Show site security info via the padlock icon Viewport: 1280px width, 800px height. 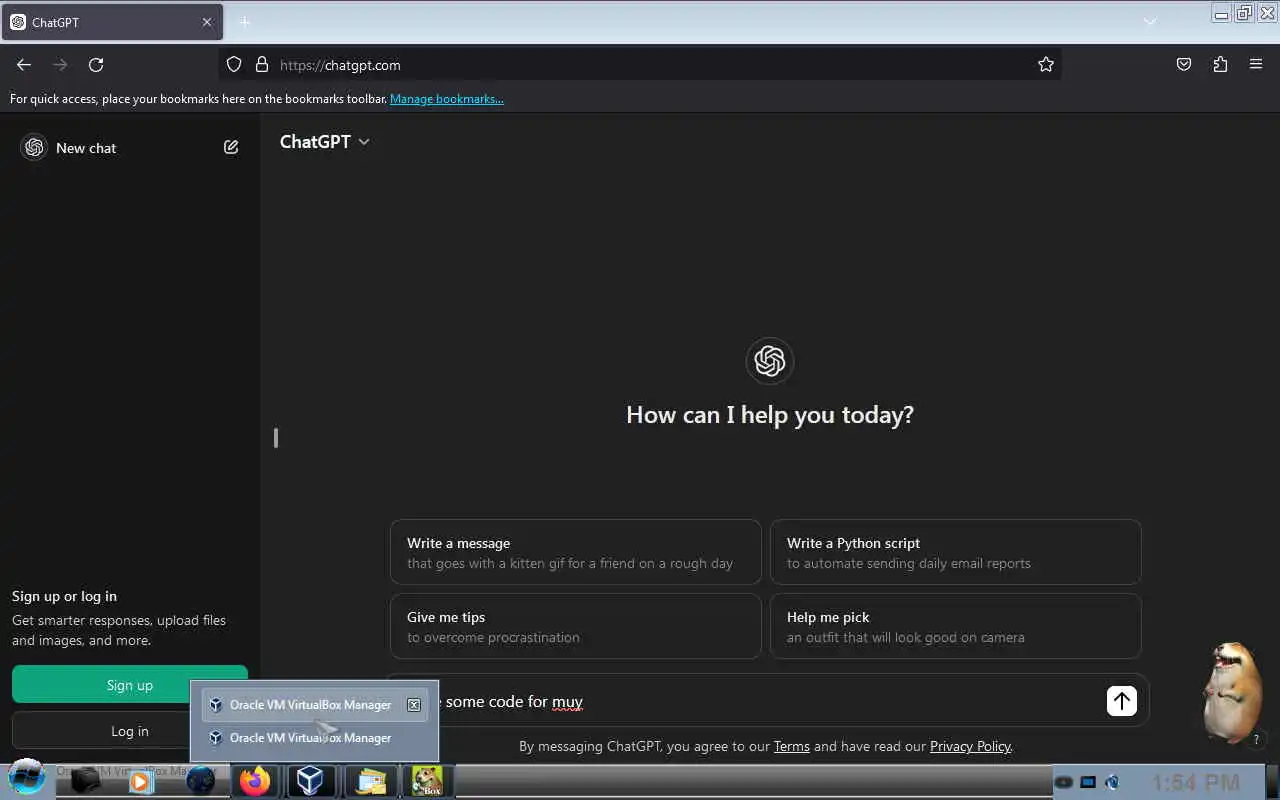[262, 65]
